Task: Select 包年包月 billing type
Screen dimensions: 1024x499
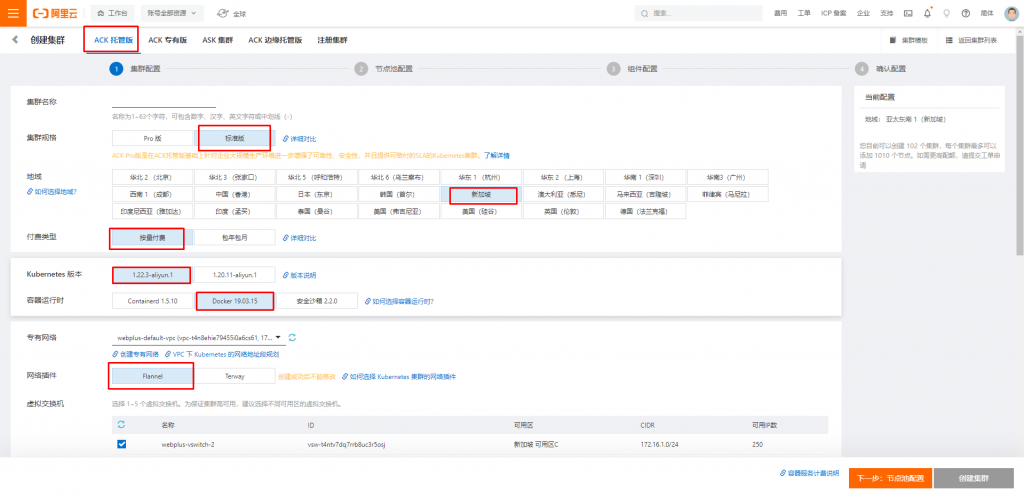Action: tap(234, 238)
